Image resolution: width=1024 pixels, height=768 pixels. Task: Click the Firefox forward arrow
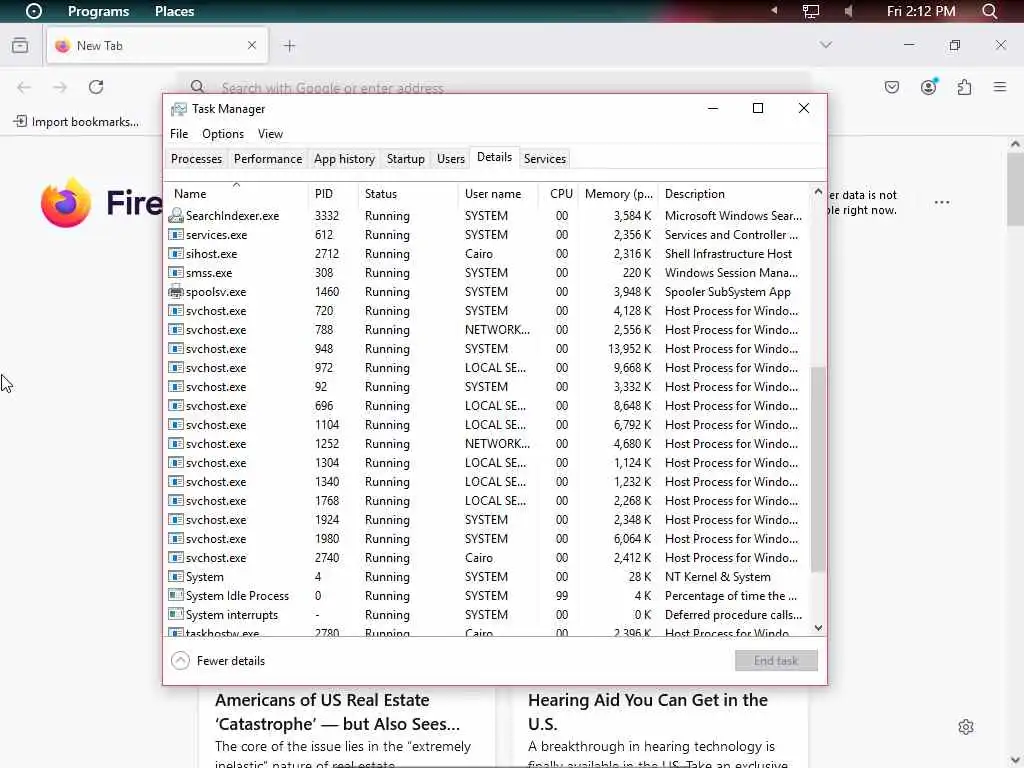[60, 87]
